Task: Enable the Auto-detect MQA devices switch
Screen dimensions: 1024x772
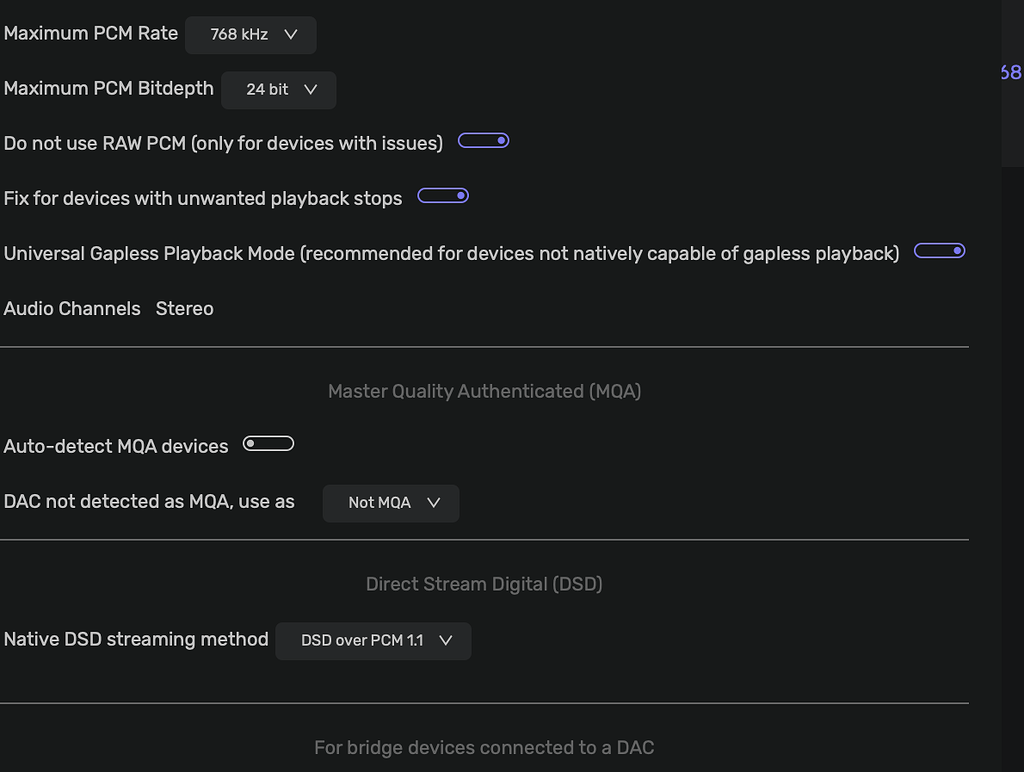Action: tap(269, 444)
